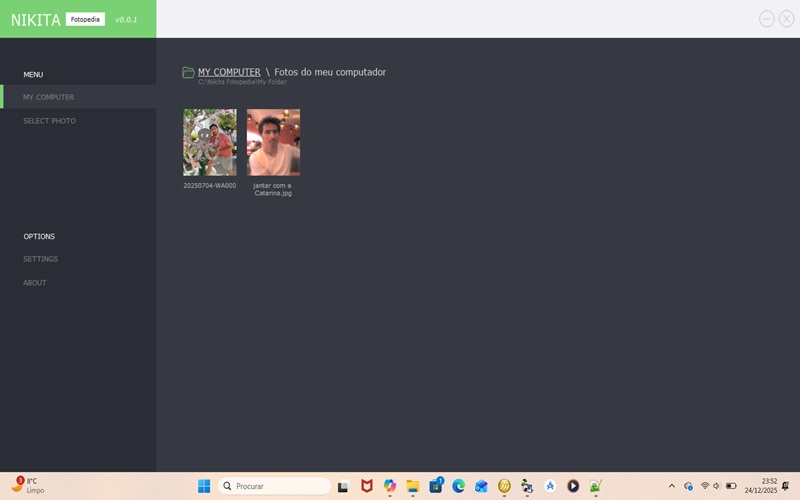Open the Windows Start menu

click(204, 486)
